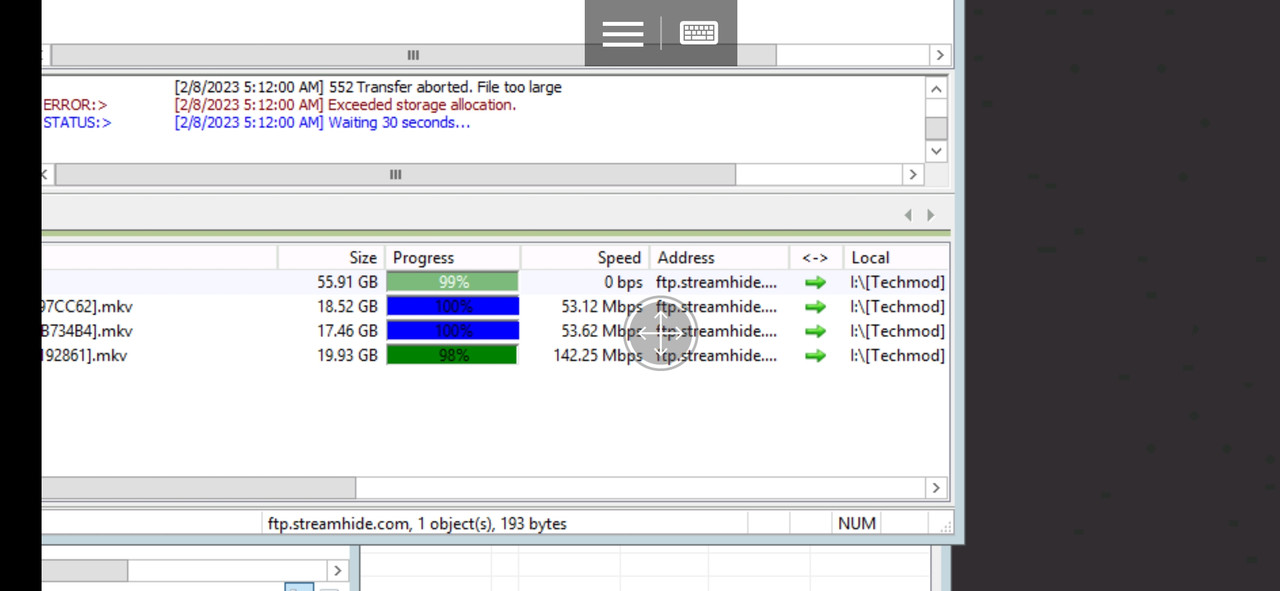Click green arrow of the 55.91 GB transfer
The height and width of the screenshot is (591, 1280).
[815, 282]
